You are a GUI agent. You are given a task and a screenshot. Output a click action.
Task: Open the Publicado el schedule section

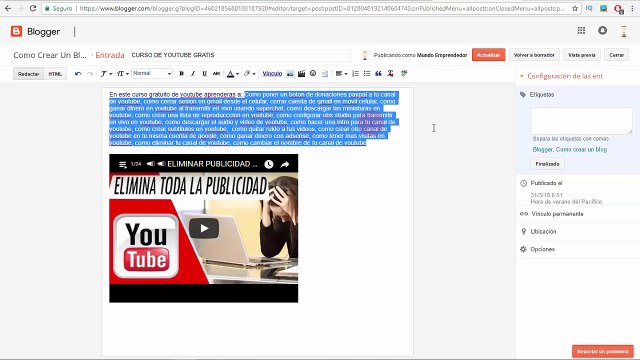(546, 183)
